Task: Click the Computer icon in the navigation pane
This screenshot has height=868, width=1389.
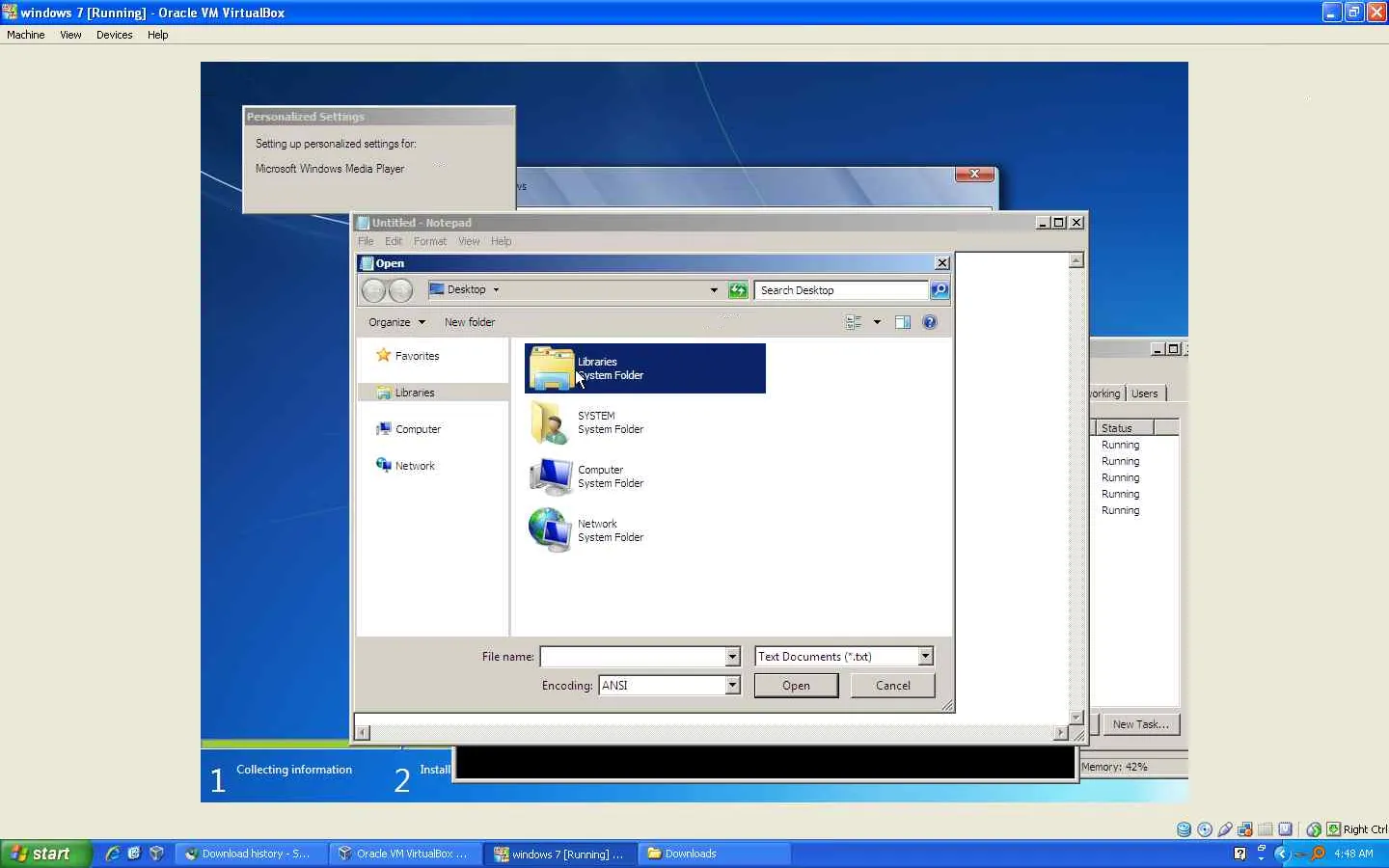Action: 384,429
